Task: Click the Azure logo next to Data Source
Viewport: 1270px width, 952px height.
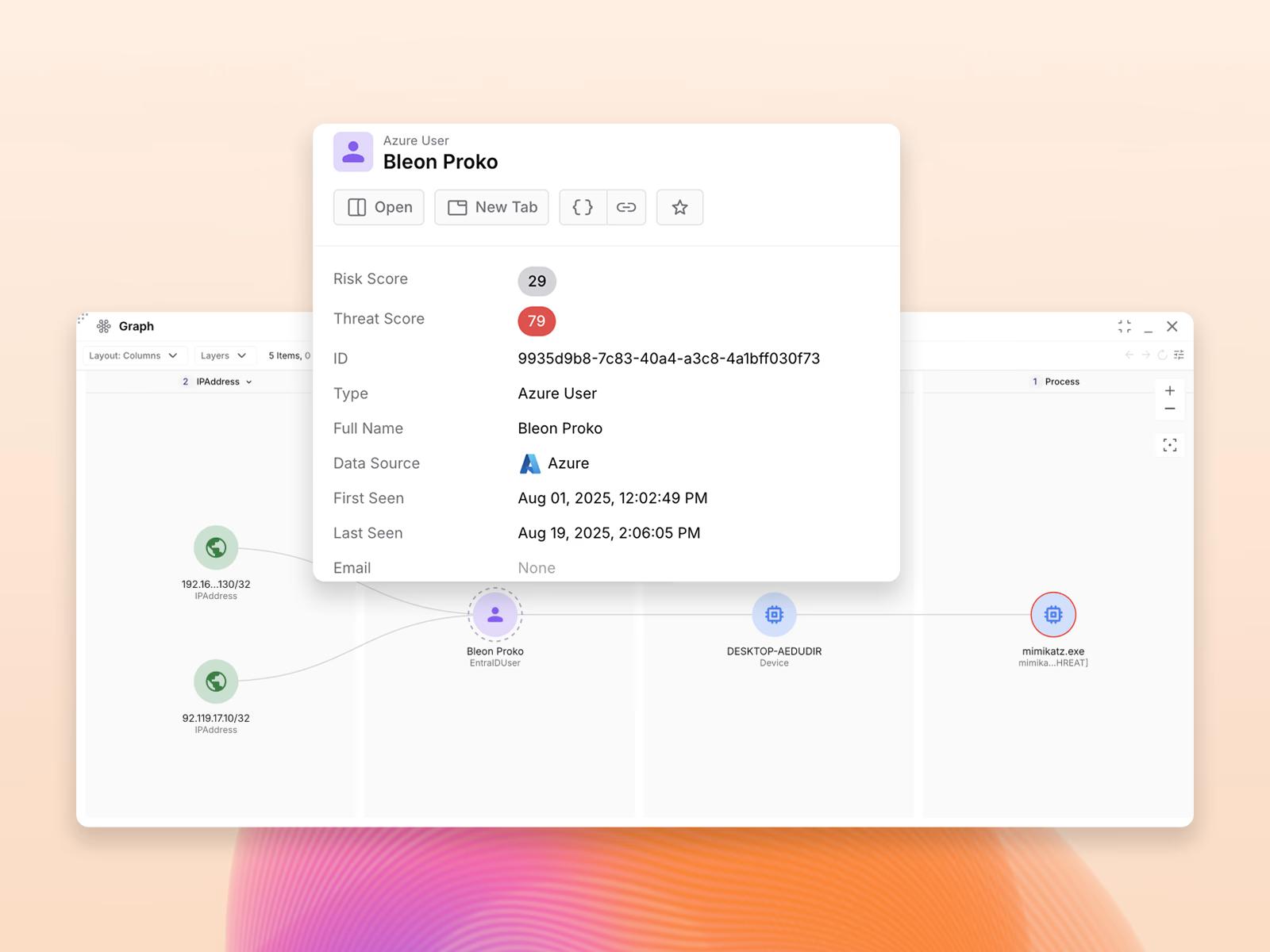Action: (x=529, y=463)
